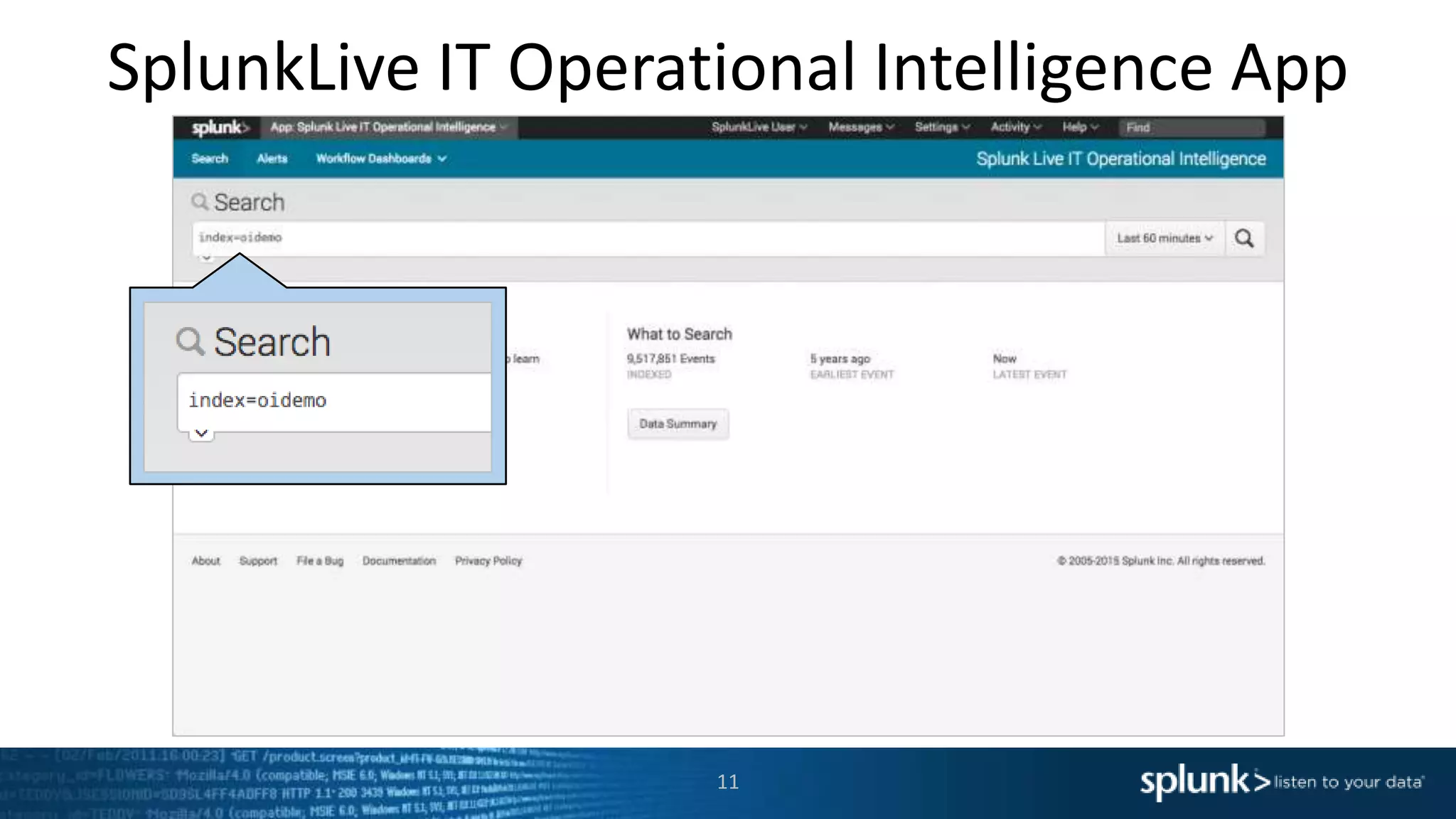Click the Splunk Live IT Operational Intelligence app title
The image size is (1456, 819).
click(x=1120, y=159)
